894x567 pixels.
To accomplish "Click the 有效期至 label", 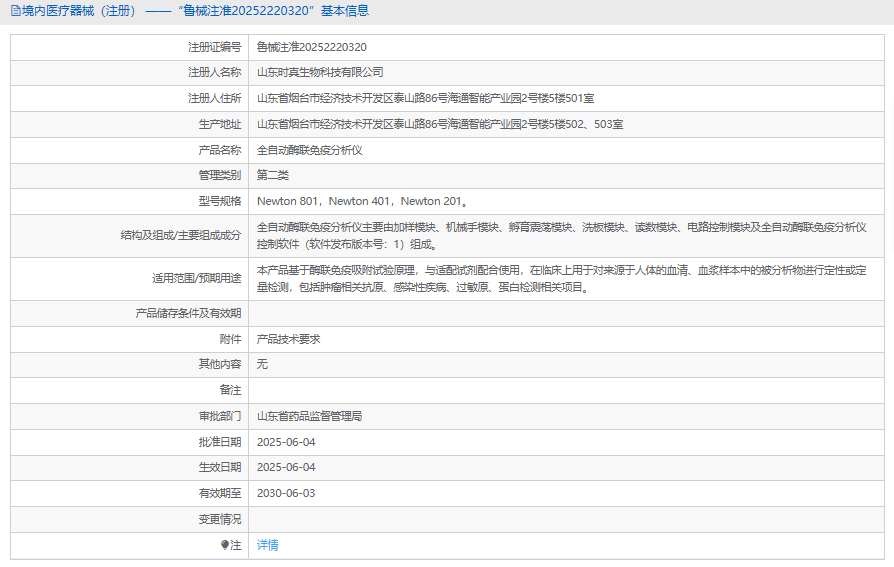I will (x=220, y=493).
